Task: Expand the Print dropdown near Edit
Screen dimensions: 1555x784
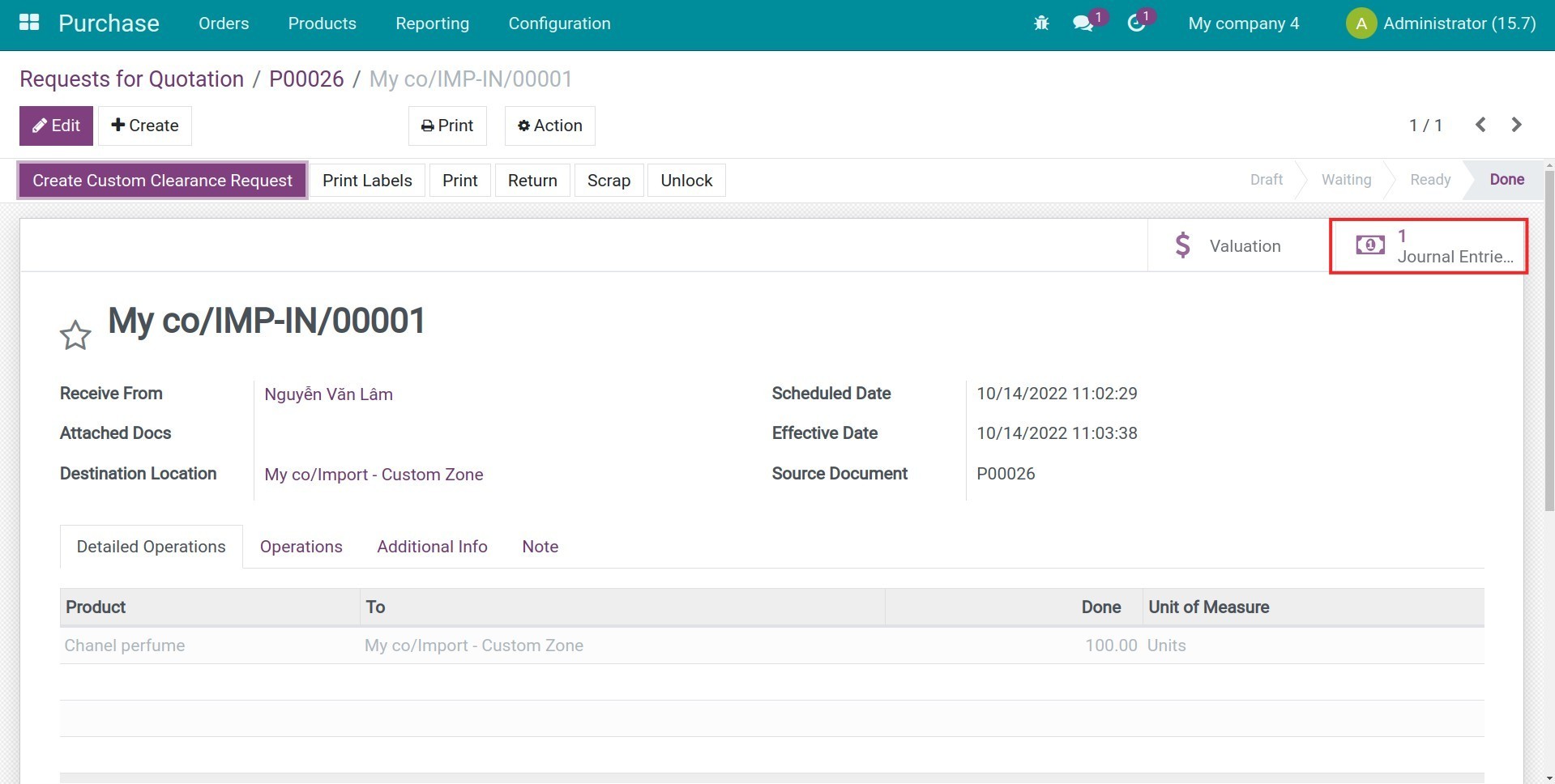Action: [447, 126]
